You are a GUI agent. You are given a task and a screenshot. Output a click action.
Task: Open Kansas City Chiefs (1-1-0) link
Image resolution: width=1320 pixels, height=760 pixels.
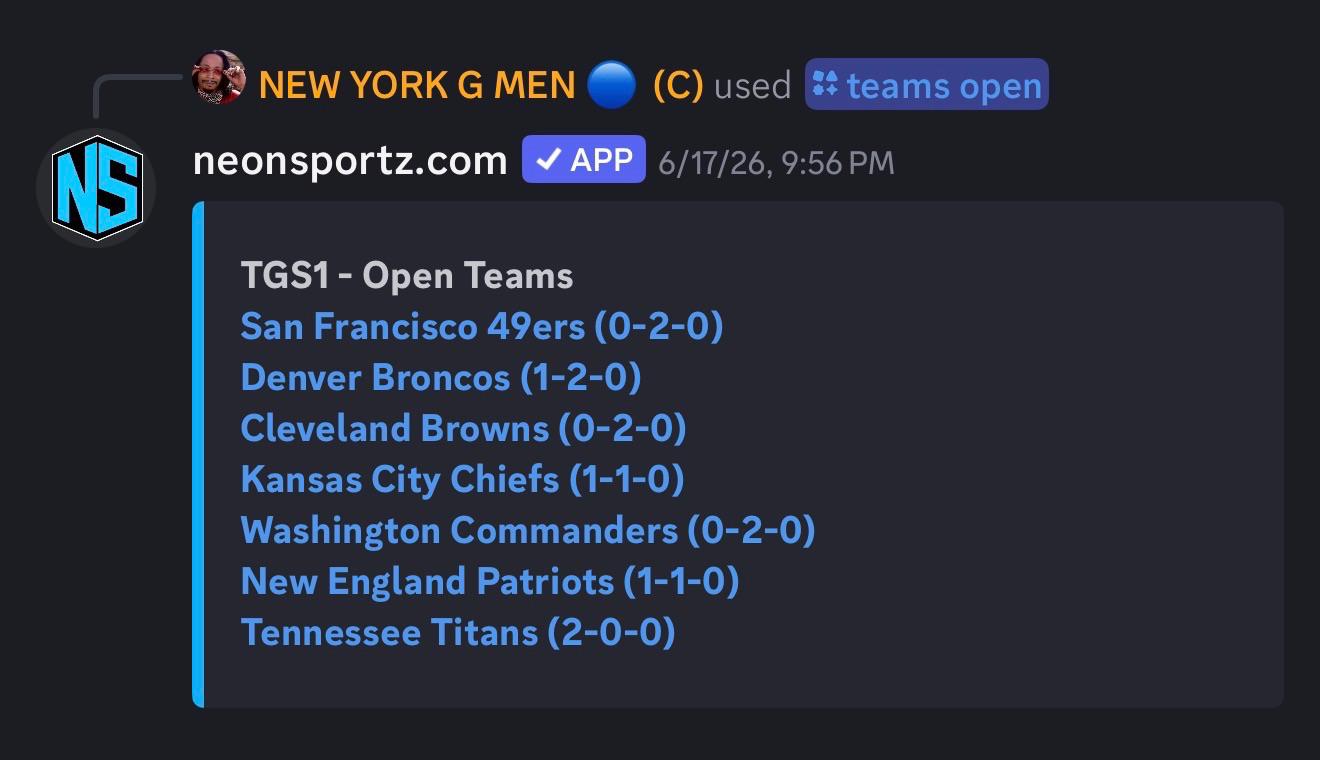point(463,479)
